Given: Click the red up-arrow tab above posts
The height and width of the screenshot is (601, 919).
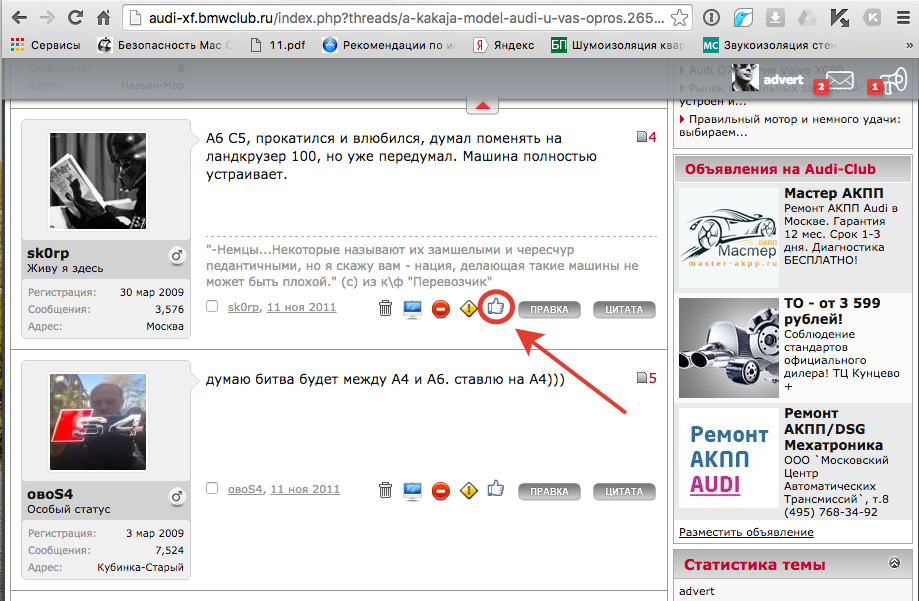Looking at the screenshot, I should click(x=482, y=106).
